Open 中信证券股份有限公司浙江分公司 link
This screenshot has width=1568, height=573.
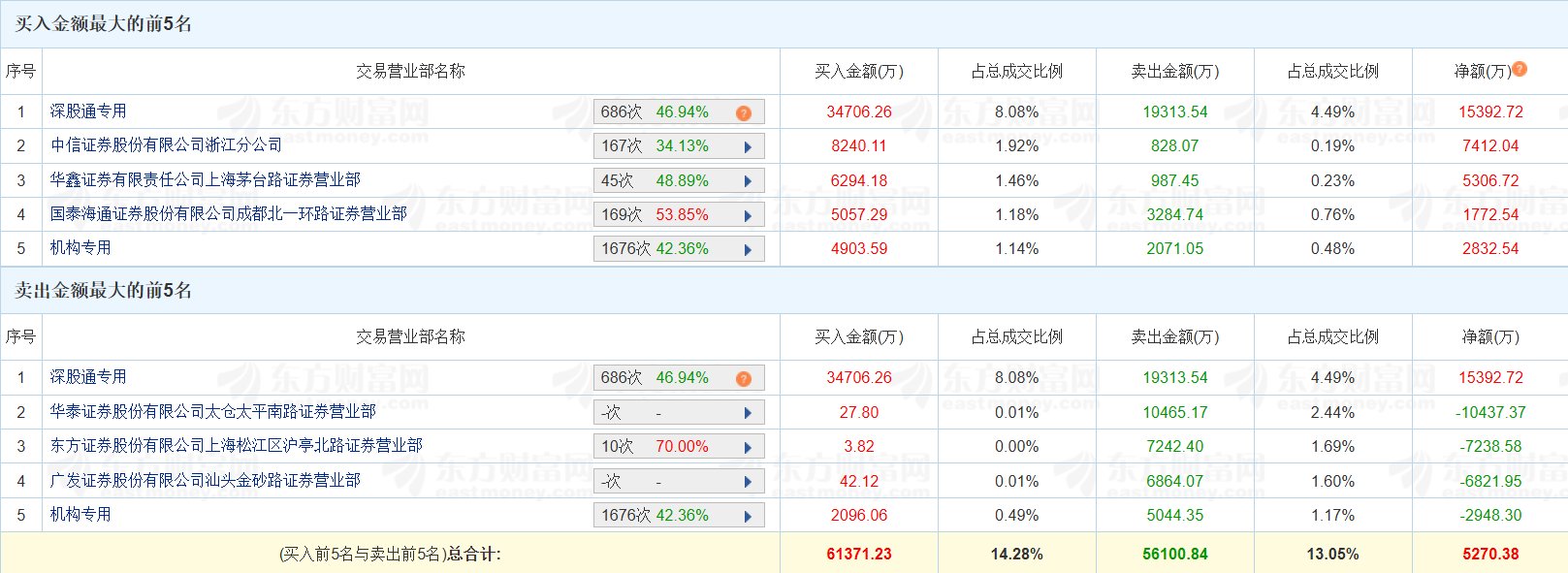pos(166,145)
